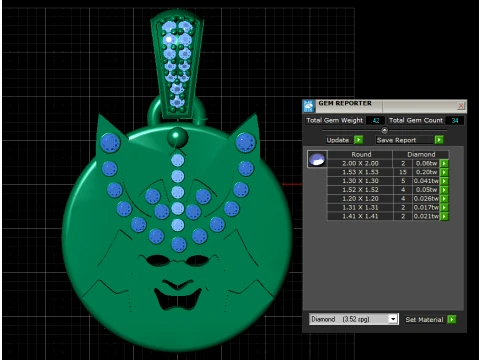Close the Gem Reporter panel
This screenshot has width=480, height=360.
[461, 106]
